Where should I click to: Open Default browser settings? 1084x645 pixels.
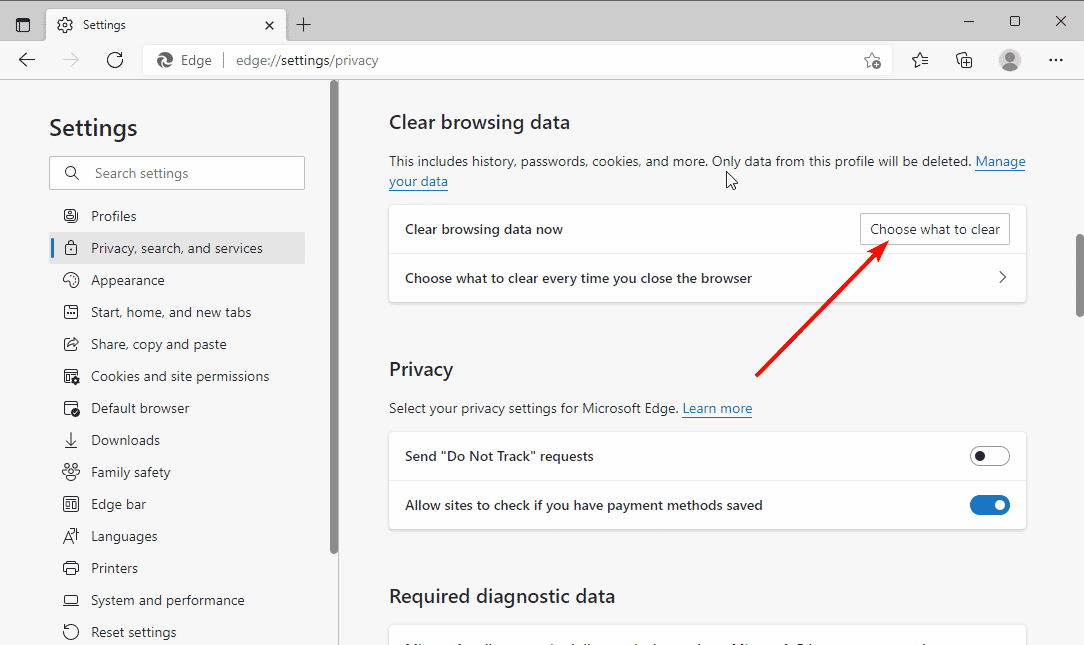[177, 408]
